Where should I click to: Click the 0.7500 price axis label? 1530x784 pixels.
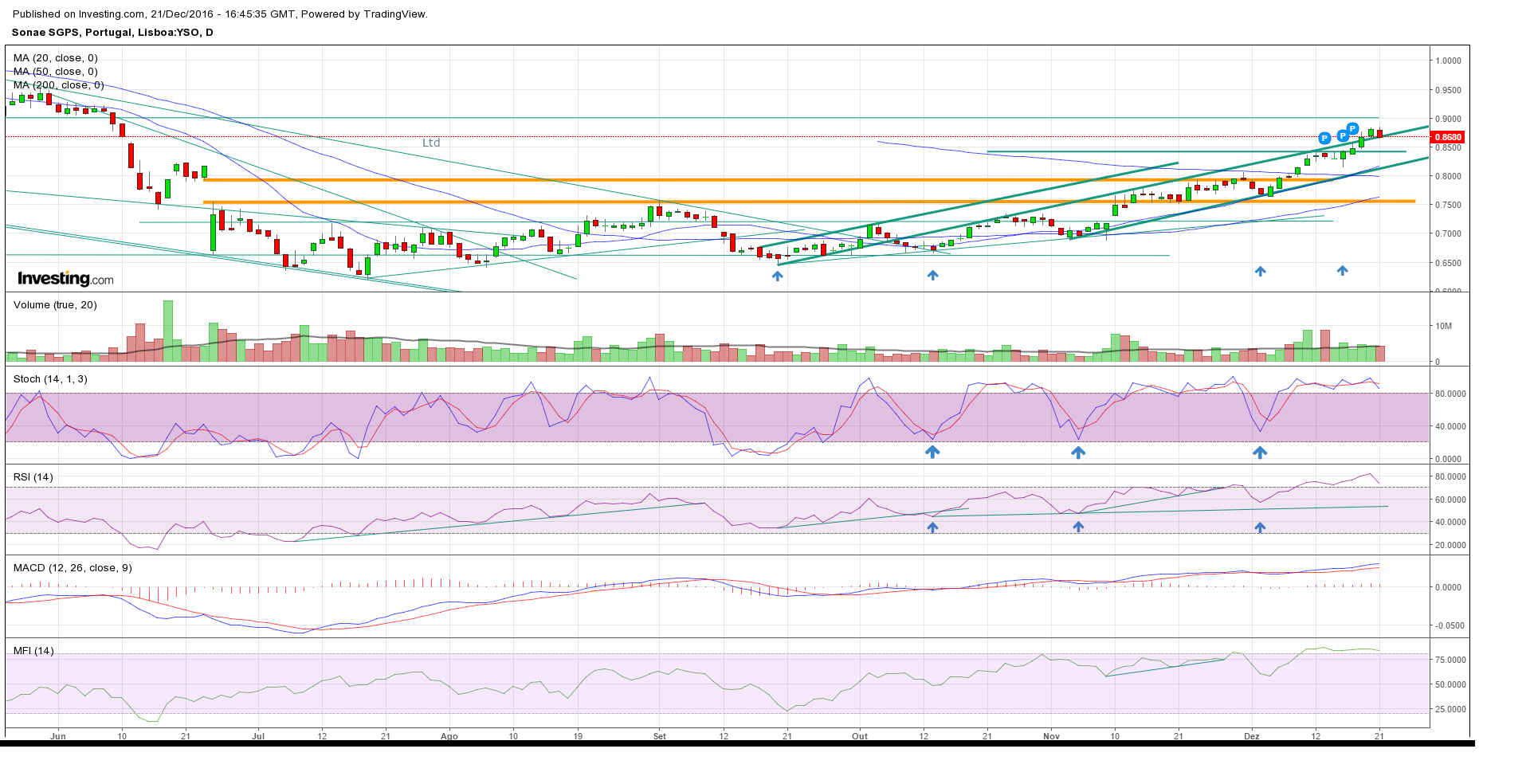point(1449,205)
